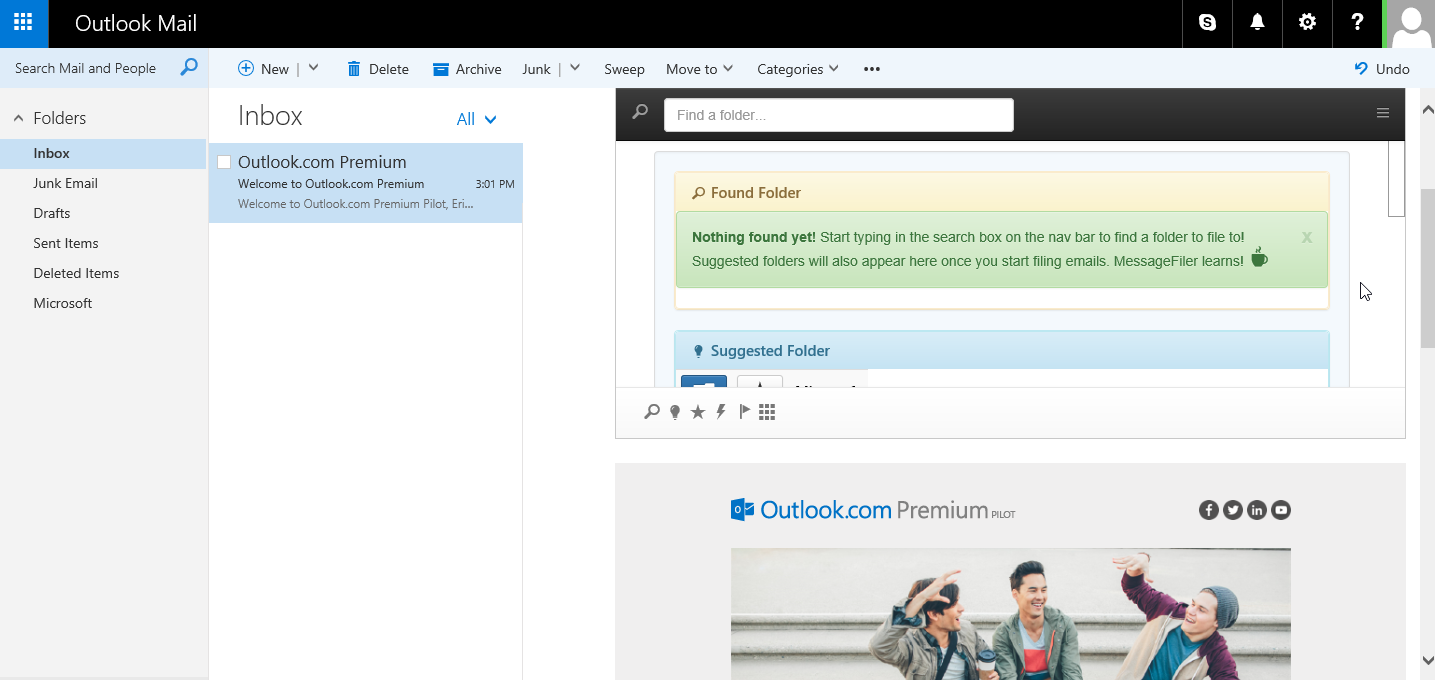The height and width of the screenshot is (680, 1435).
Task: Collapse the Folders section
Action: click(x=18, y=118)
